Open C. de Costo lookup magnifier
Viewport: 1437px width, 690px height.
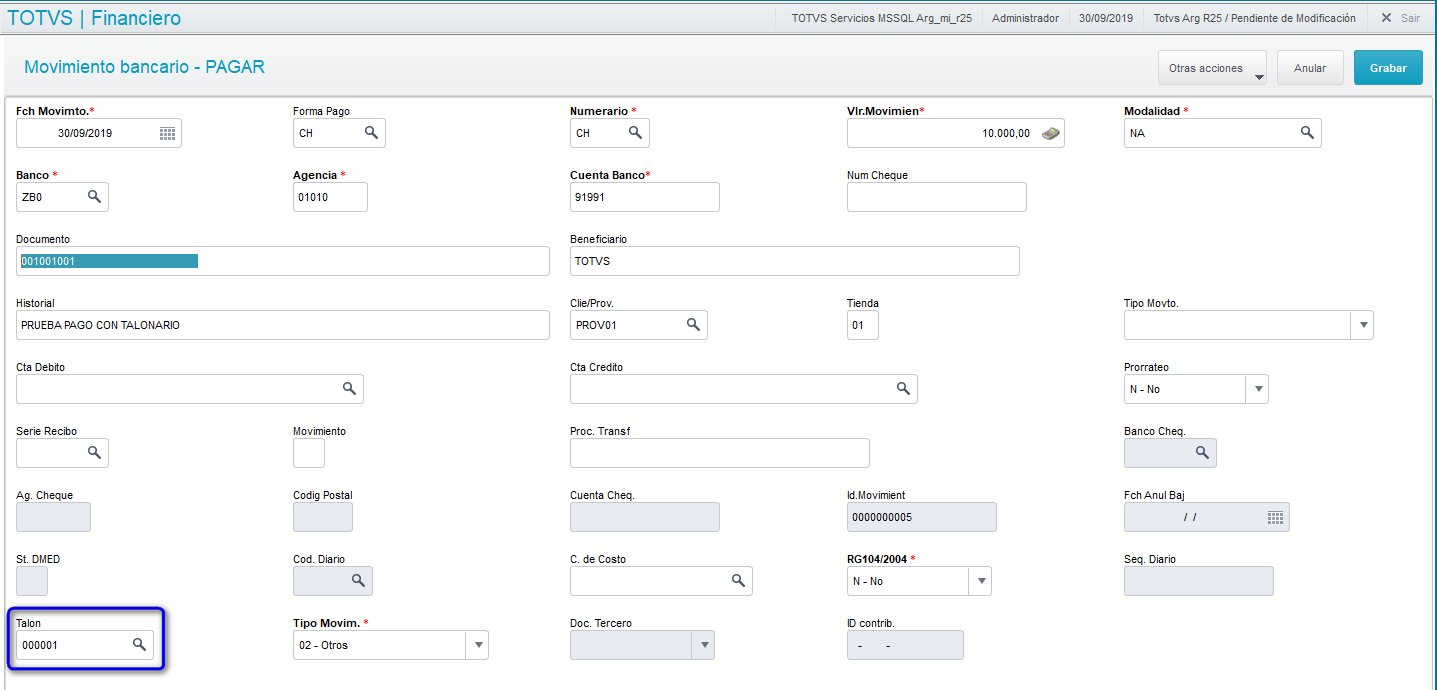[738, 580]
